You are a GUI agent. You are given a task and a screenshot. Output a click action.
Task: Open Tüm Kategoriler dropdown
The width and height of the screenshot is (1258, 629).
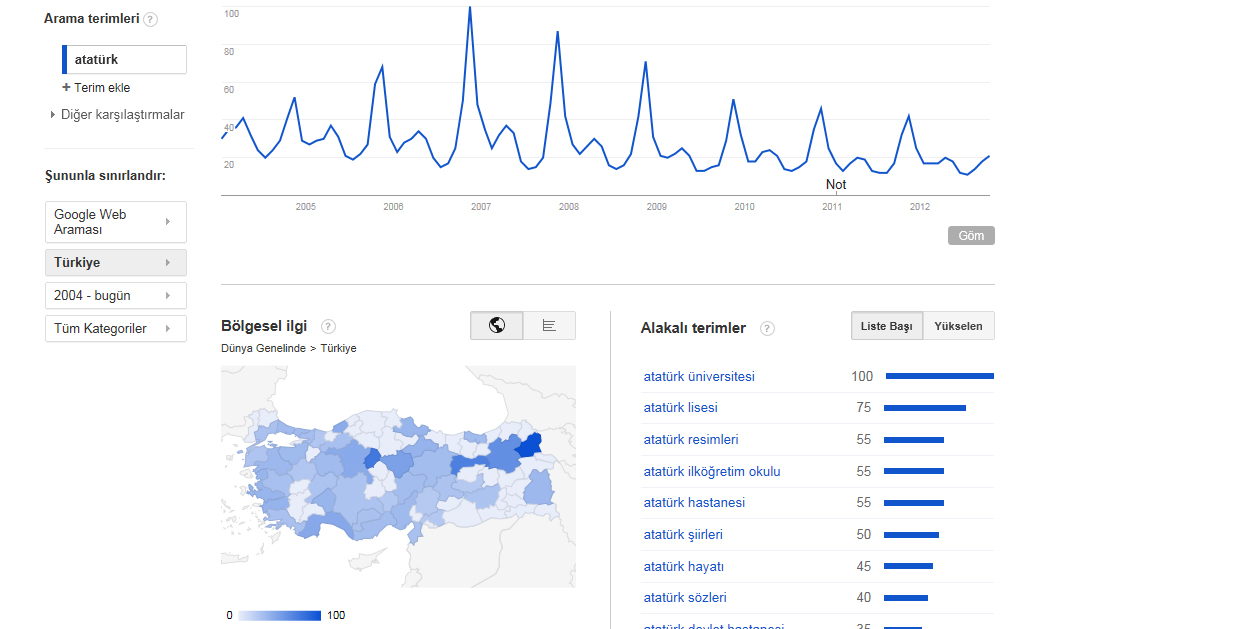click(x=116, y=329)
